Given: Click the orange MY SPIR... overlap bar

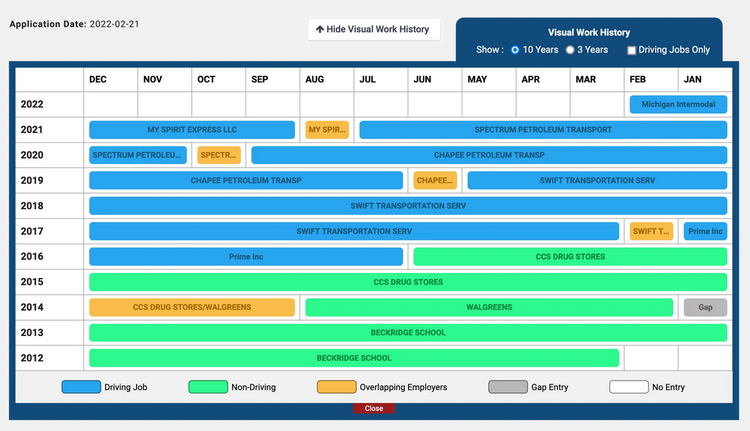Looking at the screenshot, I should click(327, 130).
